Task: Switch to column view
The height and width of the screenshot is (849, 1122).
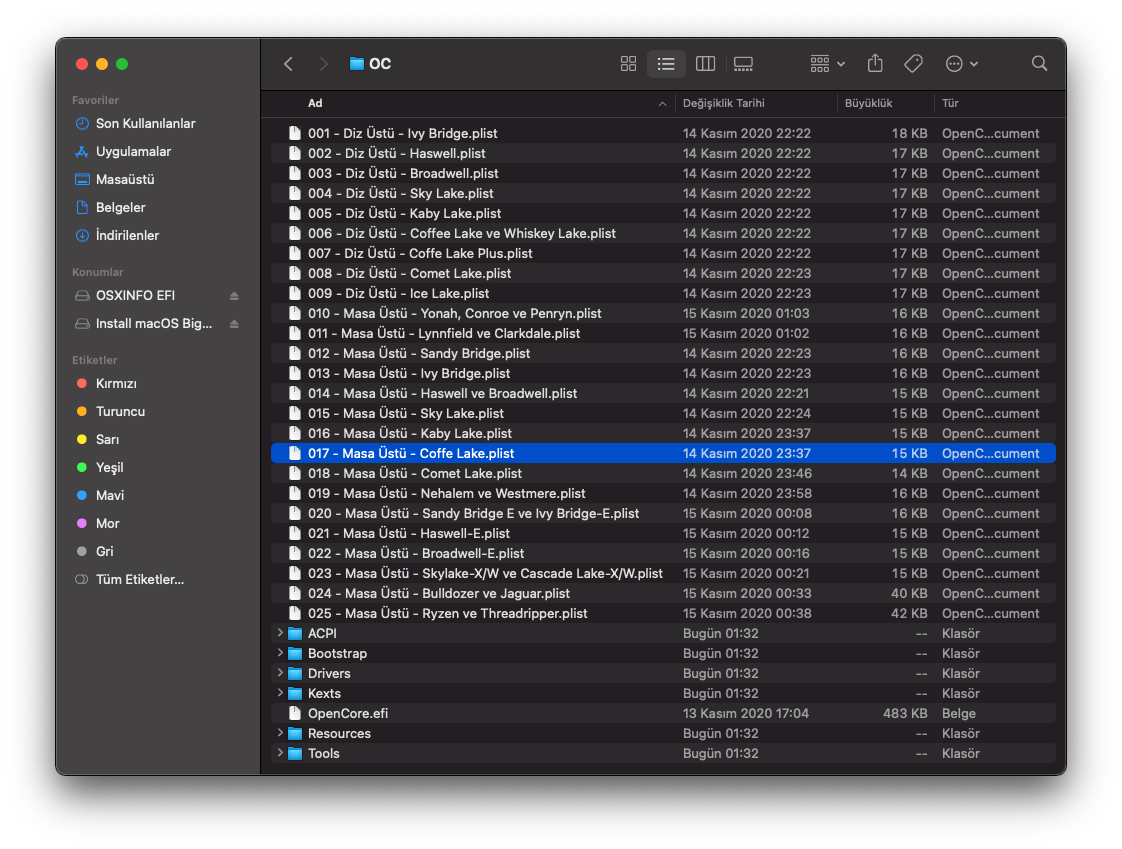Action: click(x=705, y=64)
